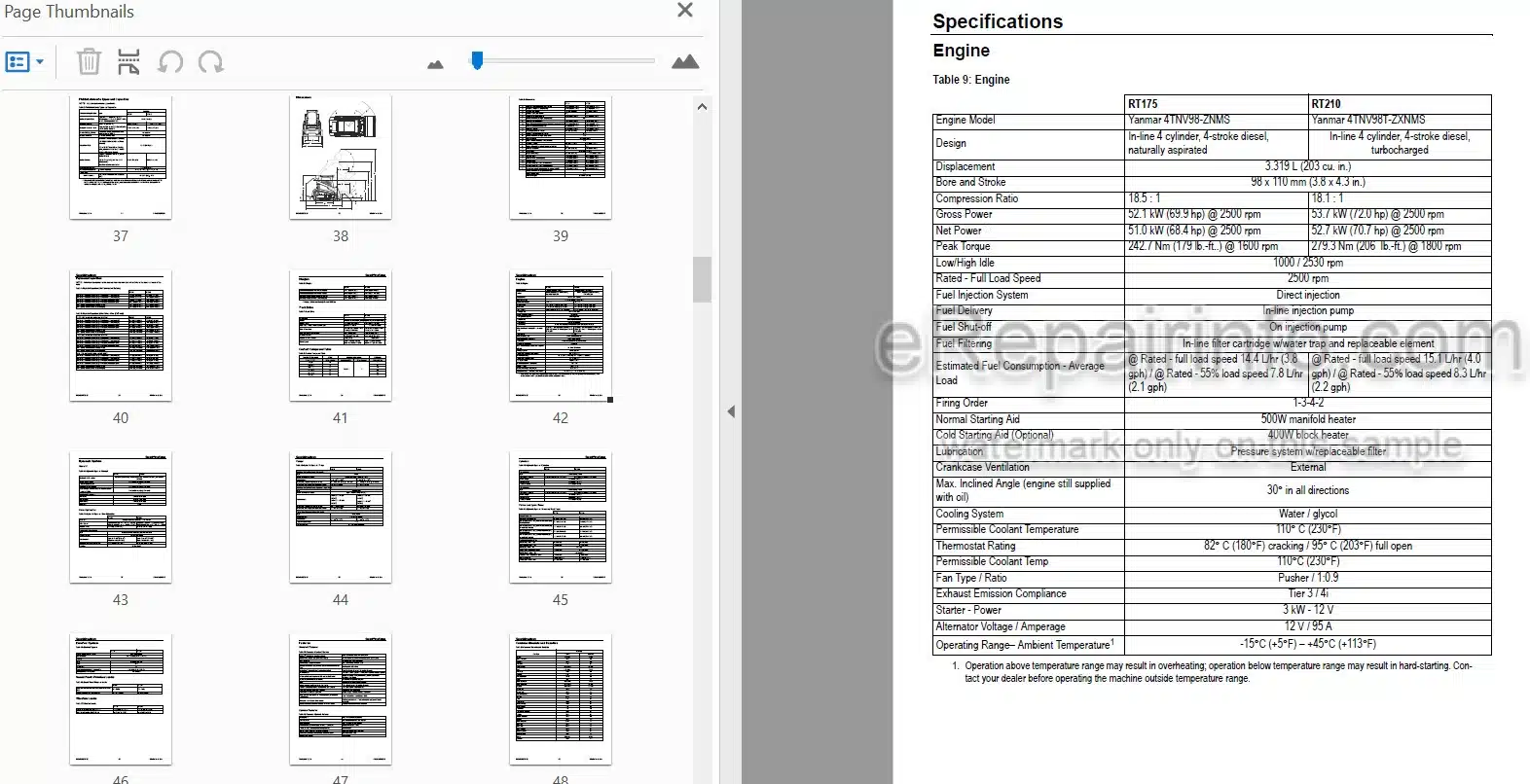
Task: Click the 'Crankcase Ventilation' row label
Action: [982, 467]
